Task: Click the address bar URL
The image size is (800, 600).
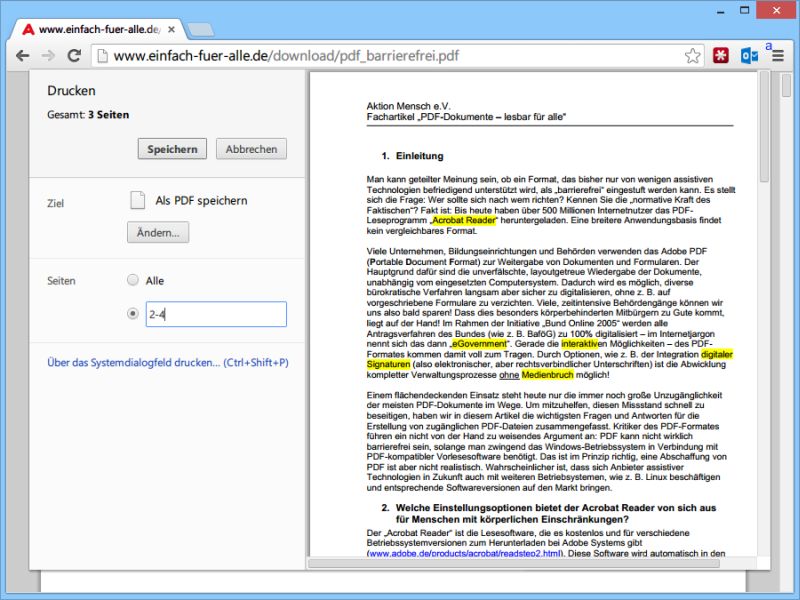Action: coord(286,56)
